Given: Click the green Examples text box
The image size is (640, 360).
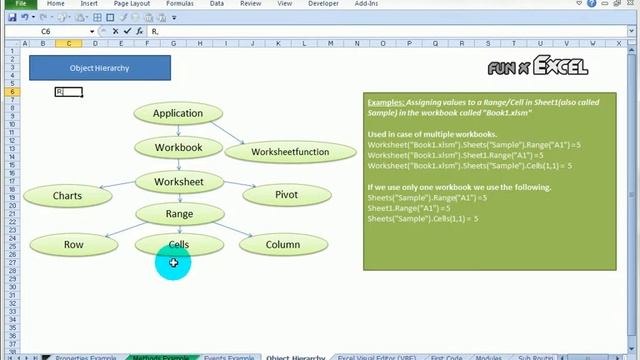Looking at the screenshot, I should coord(490,181).
